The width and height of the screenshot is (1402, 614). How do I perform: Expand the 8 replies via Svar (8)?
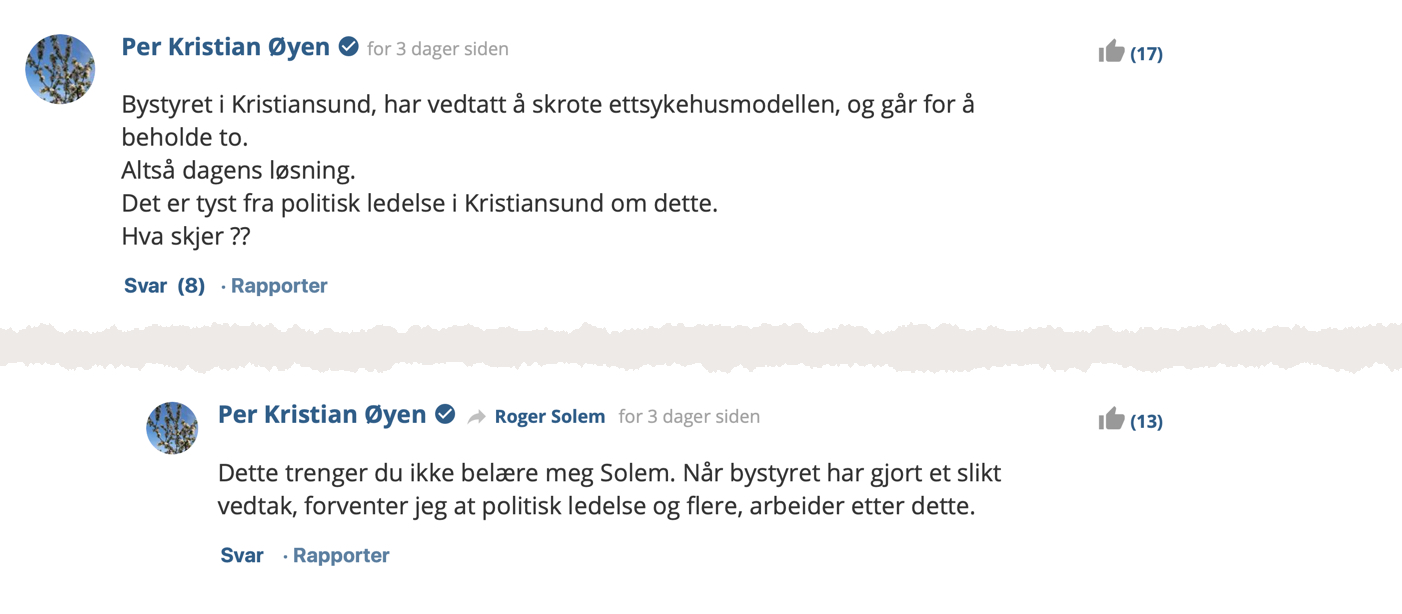(164, 286)
